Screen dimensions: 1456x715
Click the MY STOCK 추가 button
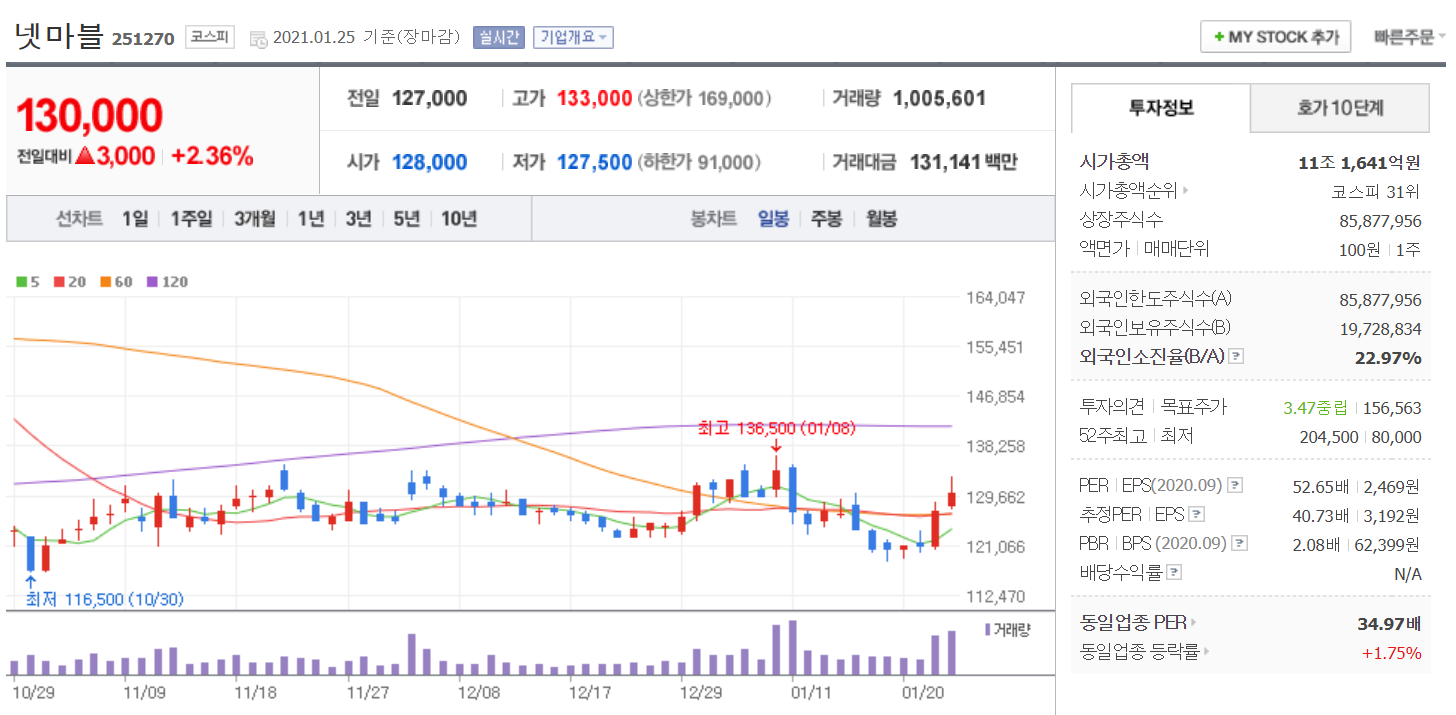[x=1275, y=37]
